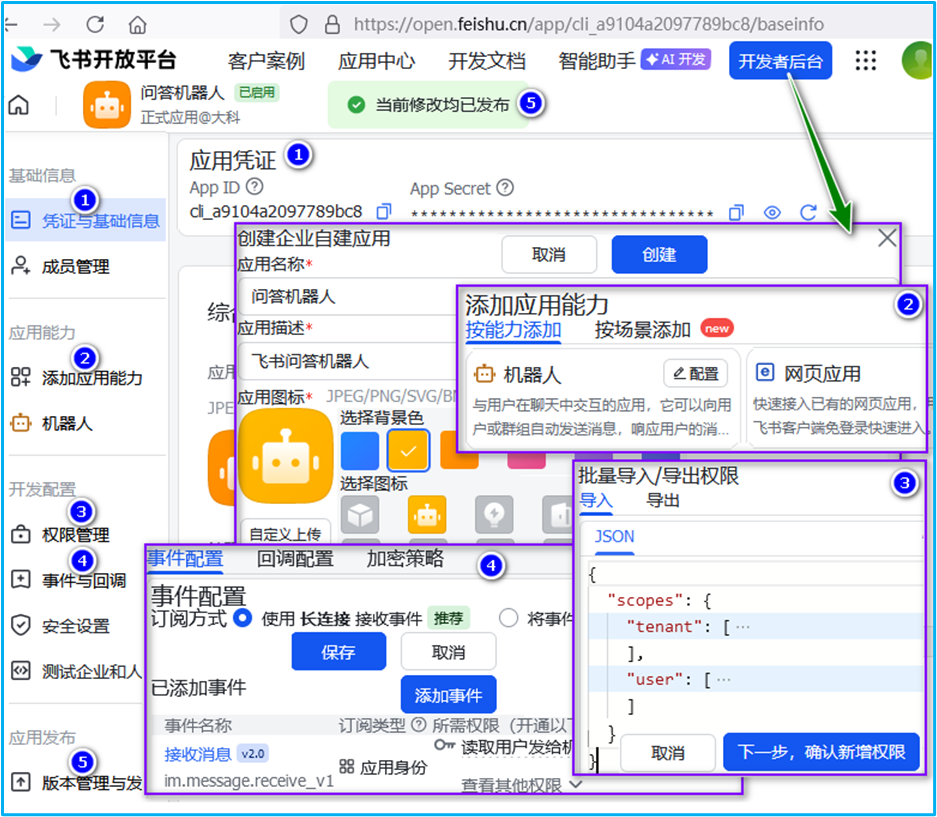This screenshot has height=817, width=937.
Task: Open 版本管理与发布 in sidebar
Action: coord(76,782)
